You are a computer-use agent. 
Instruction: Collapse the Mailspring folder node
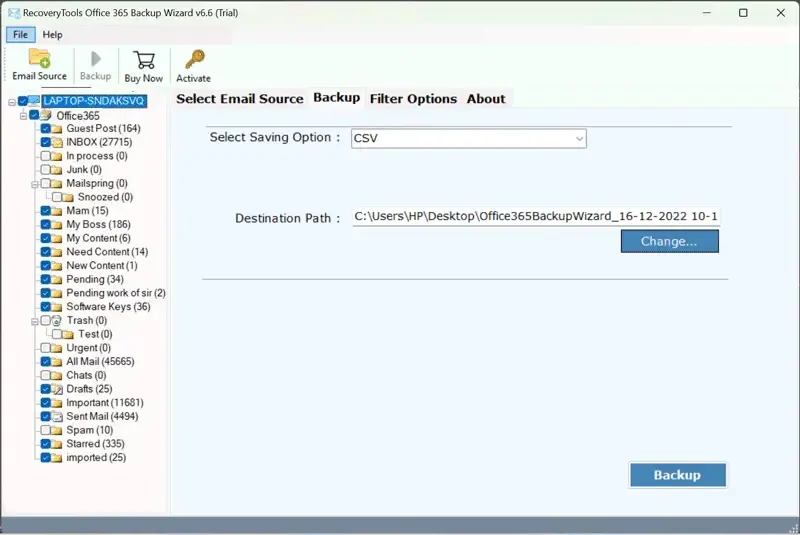point(35,184)
